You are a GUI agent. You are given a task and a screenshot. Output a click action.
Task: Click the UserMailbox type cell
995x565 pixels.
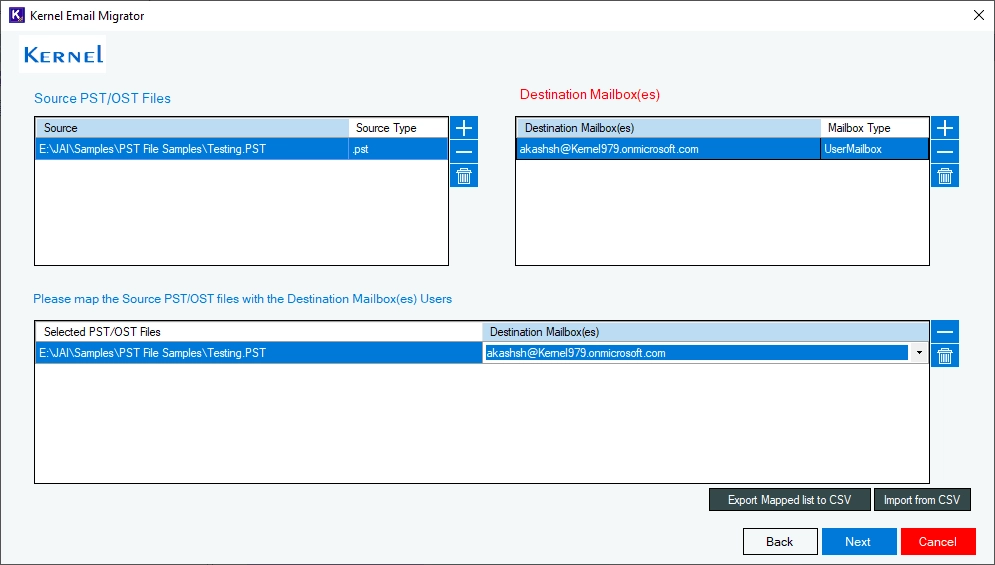click(874, 149)
